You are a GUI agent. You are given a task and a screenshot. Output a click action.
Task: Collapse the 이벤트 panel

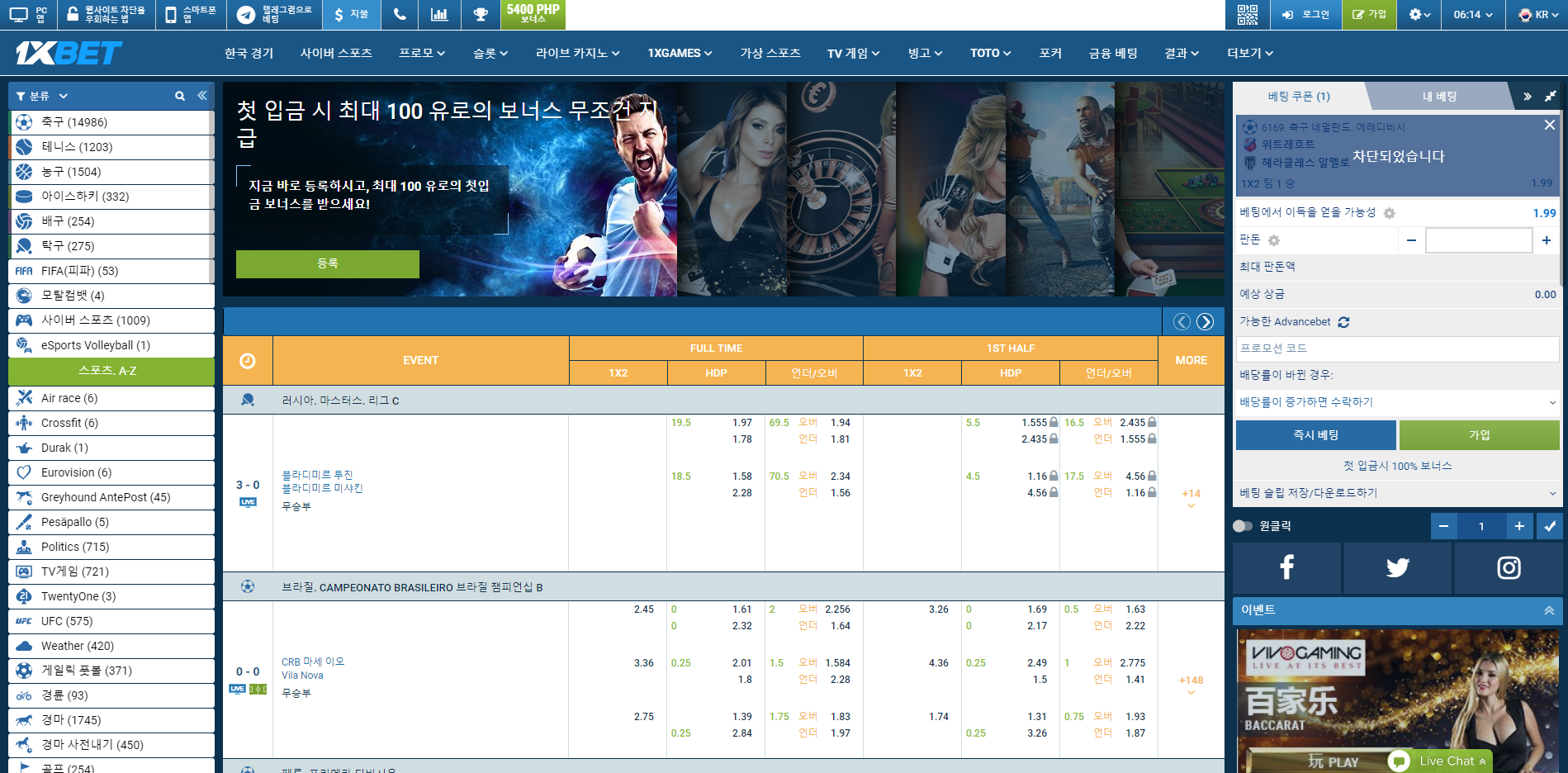(1549, 610)
